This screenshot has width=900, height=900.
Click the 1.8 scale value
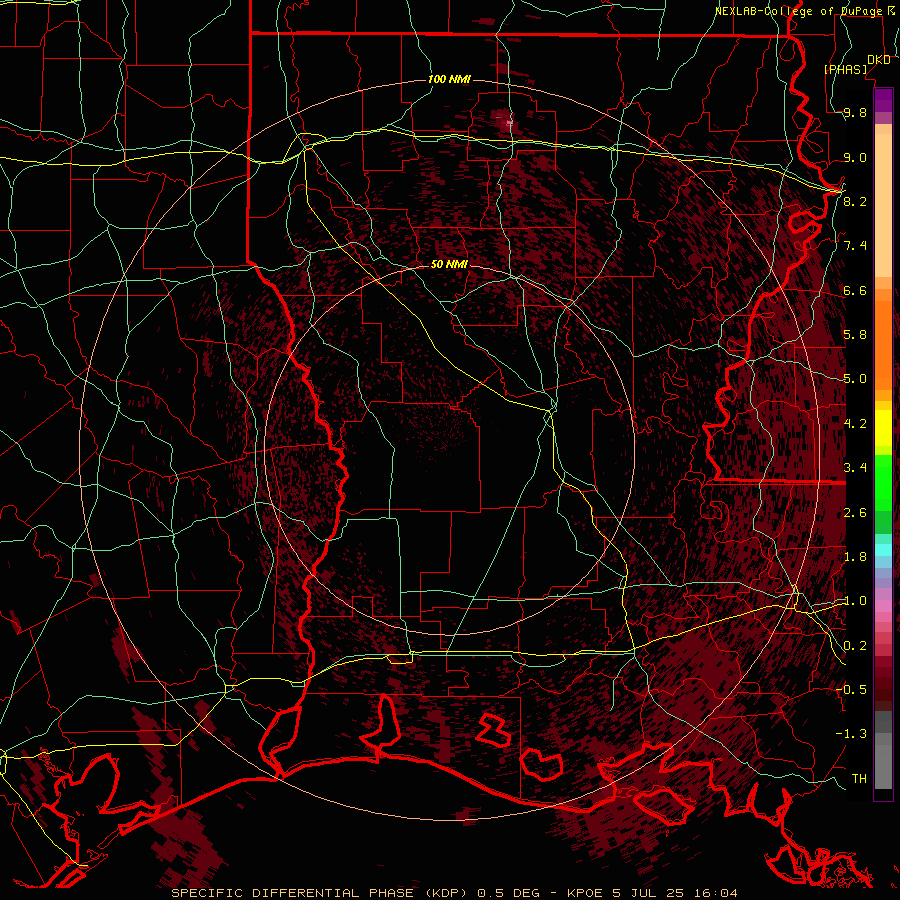click(855, 556)
